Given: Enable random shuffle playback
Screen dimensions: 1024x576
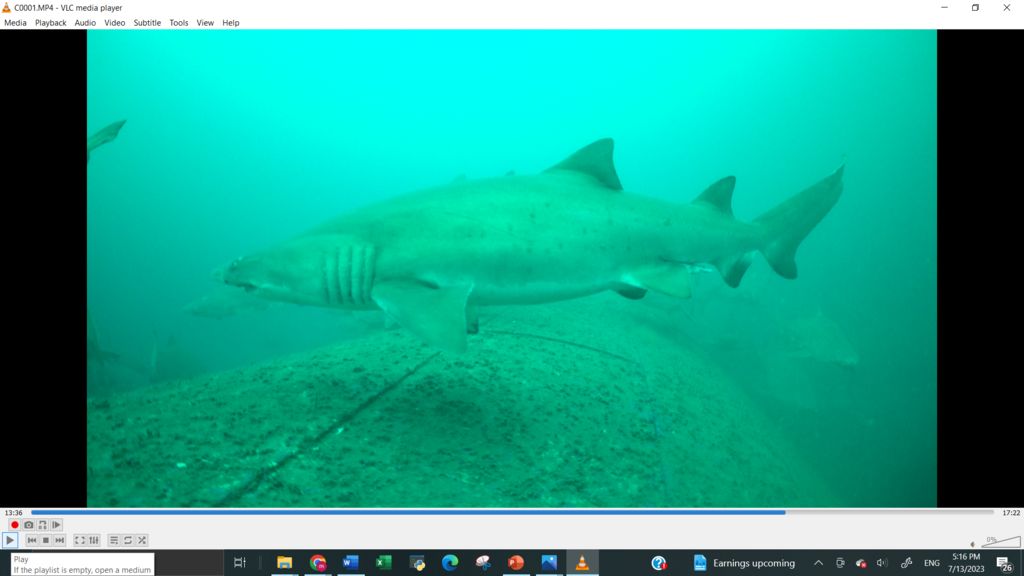Looking at the screenshot, I should point(142,540).
